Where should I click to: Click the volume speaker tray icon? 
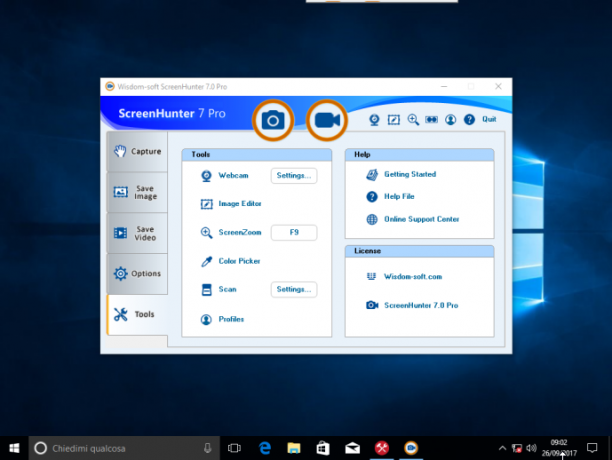(x=531, y=448)
